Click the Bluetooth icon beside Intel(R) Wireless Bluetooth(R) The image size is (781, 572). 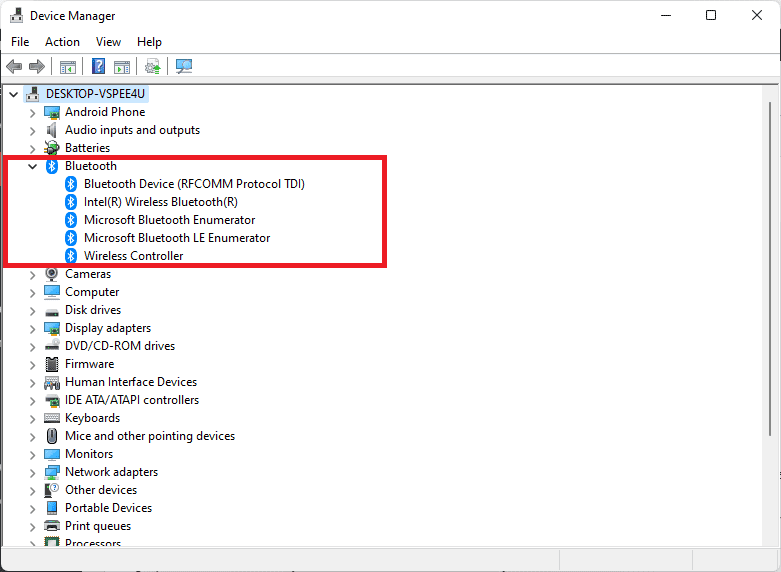[71, 202]
